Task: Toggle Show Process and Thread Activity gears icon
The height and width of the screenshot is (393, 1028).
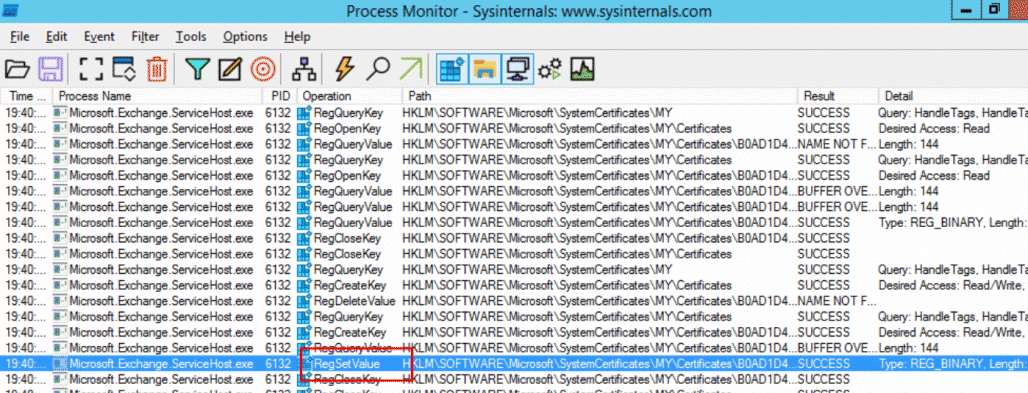Action: click(x=550, y=68)
